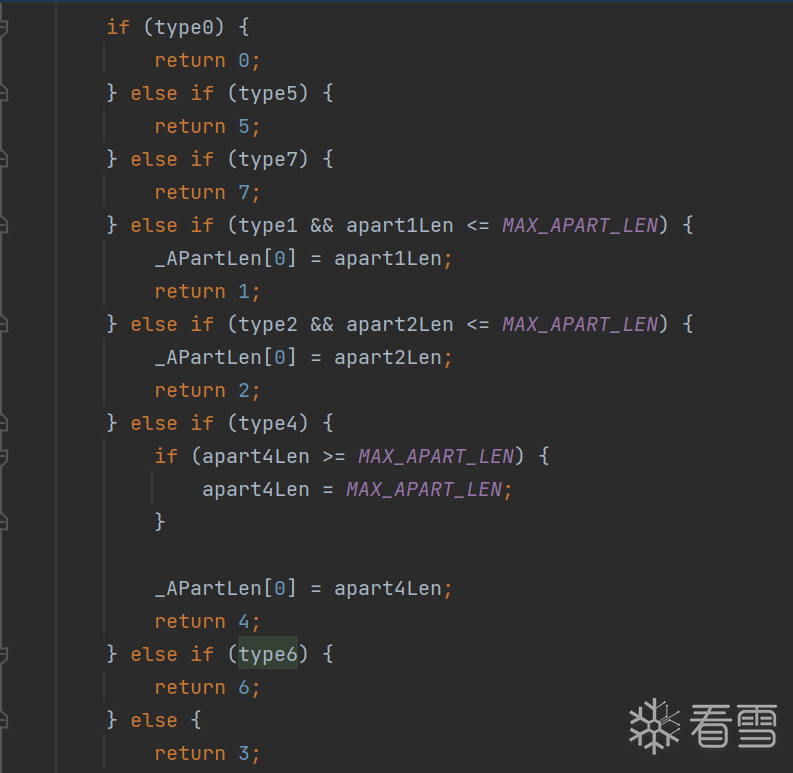Click fold gutter icon on type1 line
The height and width of the screenshot is (773, 793).
coord(3,226)
